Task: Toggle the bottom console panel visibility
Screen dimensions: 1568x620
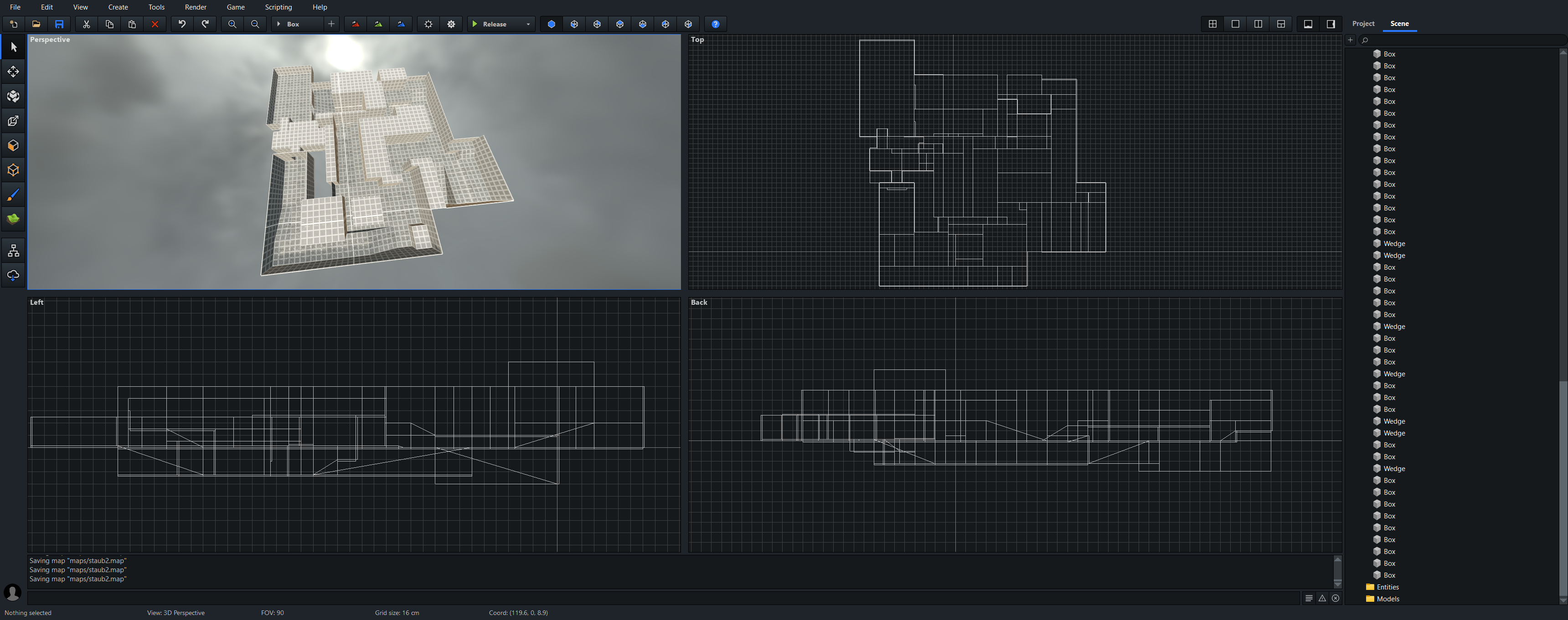Action: pyautogui.click(x=1307, y=24)
